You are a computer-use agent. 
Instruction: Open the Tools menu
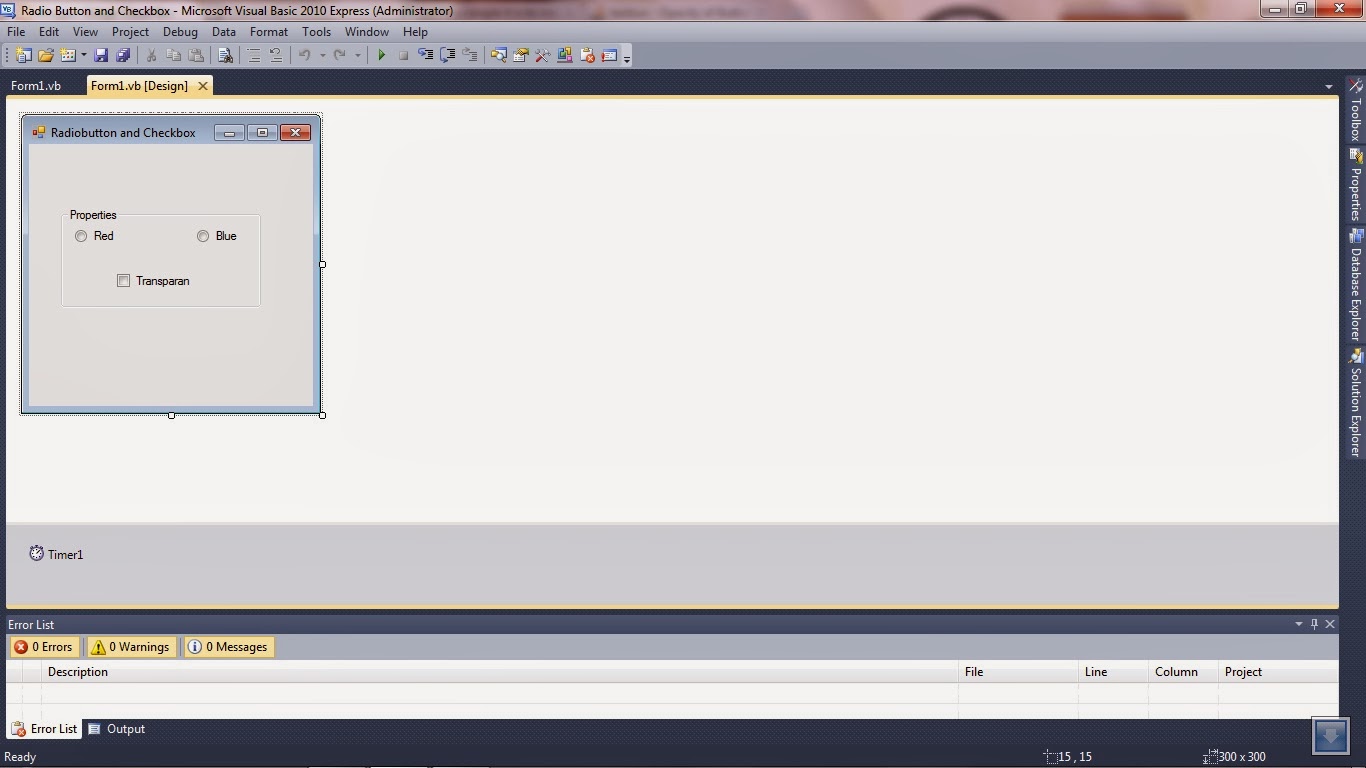click(x=316, y=32)
